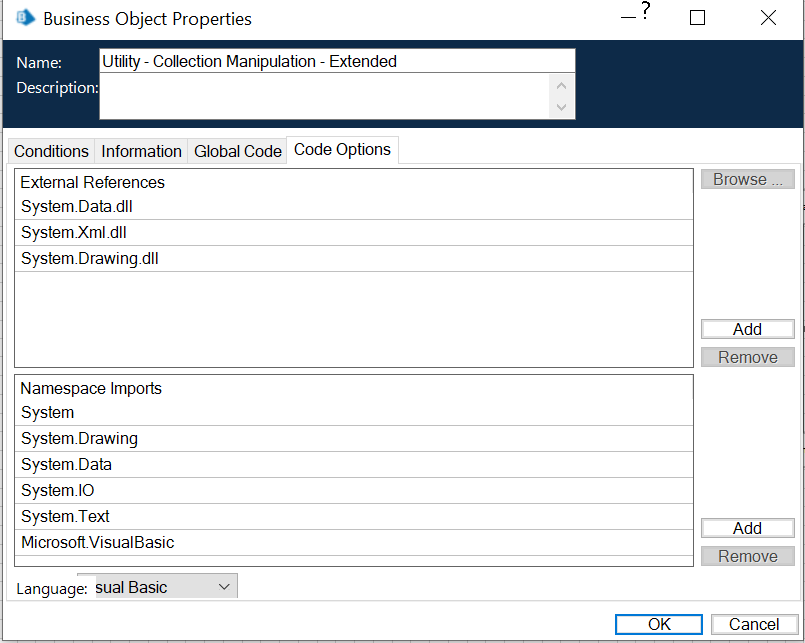Minimize the Business Object Properties window
This screenshot has width=805, height=643.
pos(628,18)
